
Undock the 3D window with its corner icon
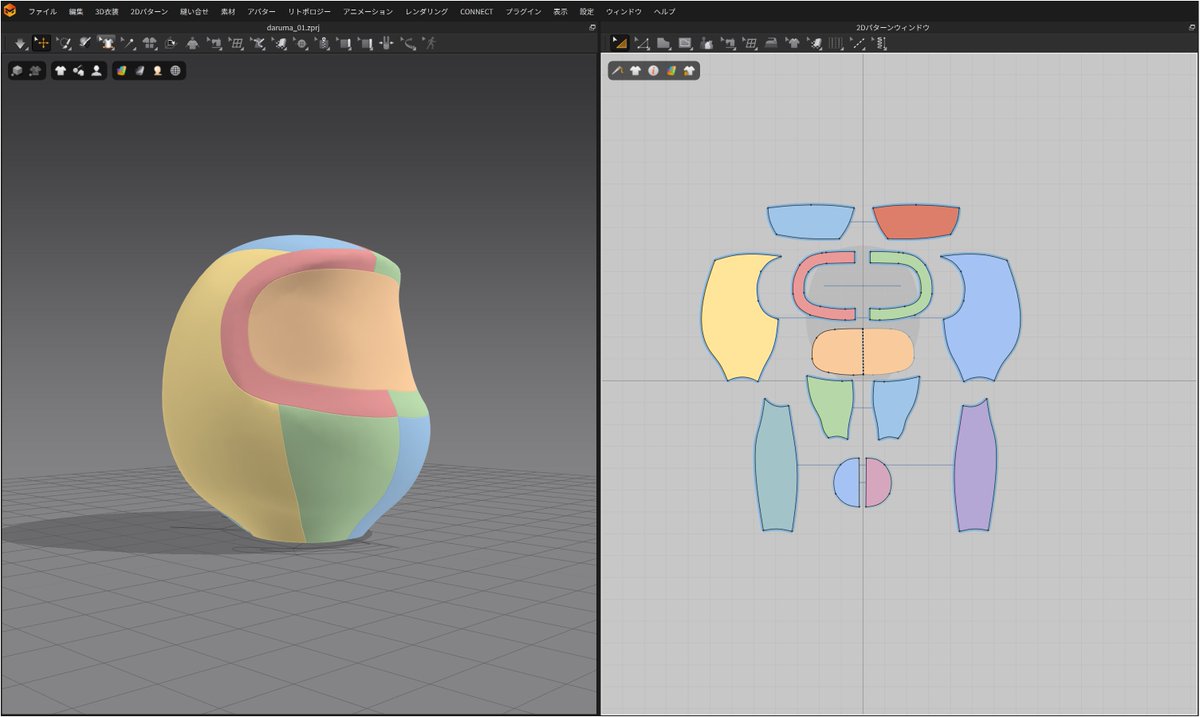click(592, 27)
